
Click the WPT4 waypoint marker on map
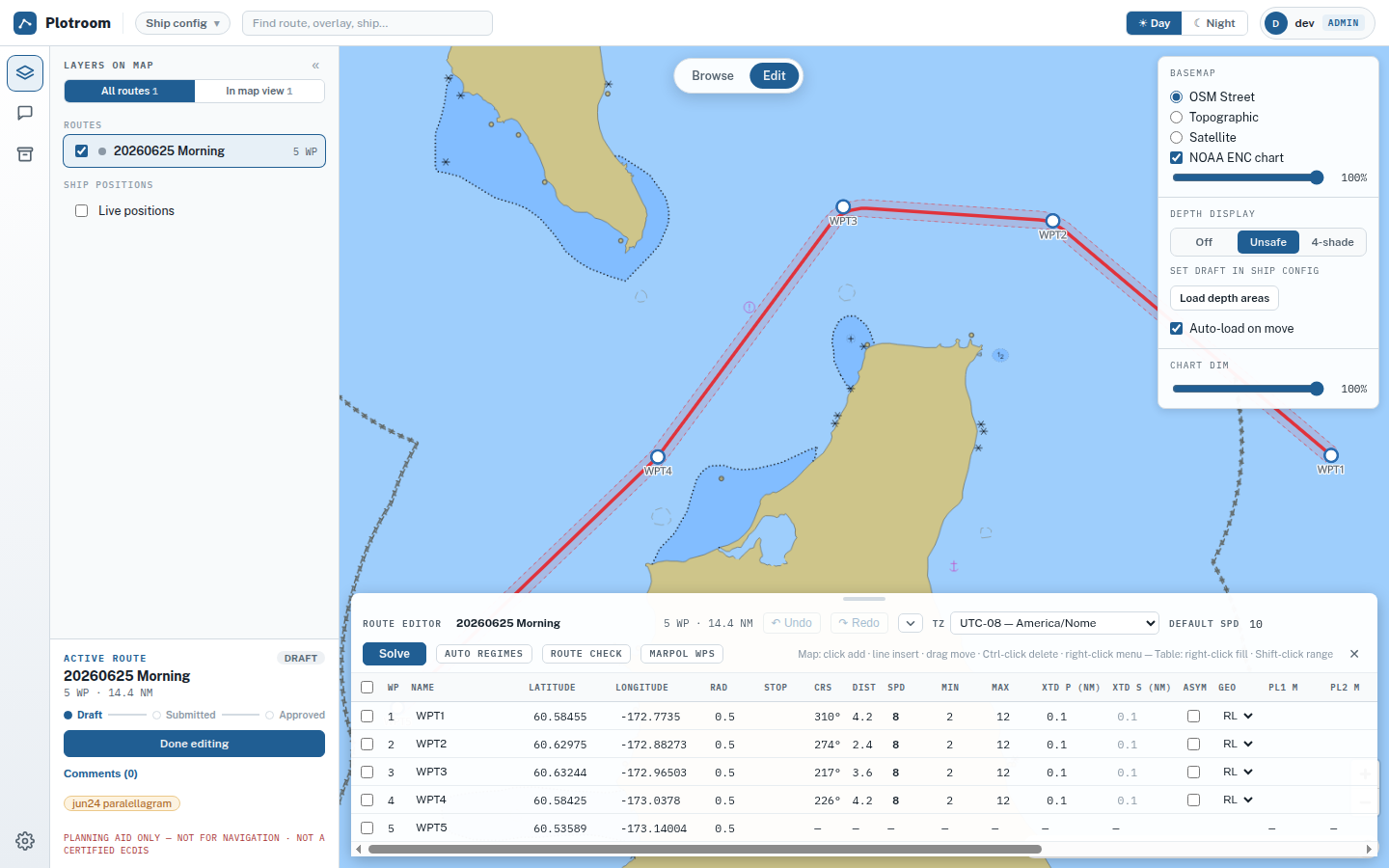tap(658, 457)
